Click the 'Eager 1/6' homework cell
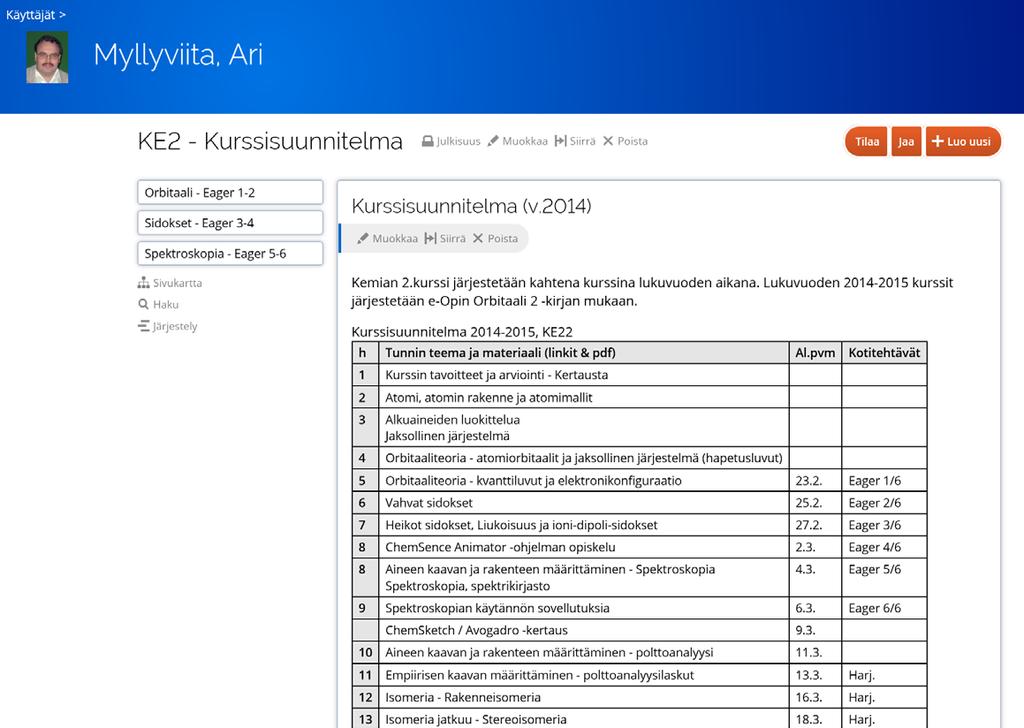This screenshot has width=1024, height=728. [884, 481]
